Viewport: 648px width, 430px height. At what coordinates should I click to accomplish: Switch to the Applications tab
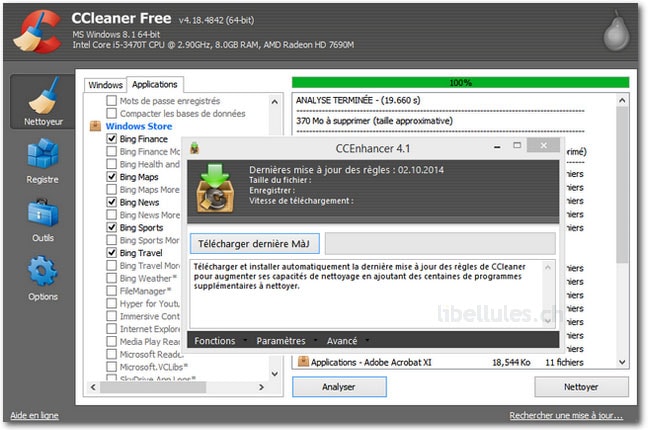pos(155,84)
